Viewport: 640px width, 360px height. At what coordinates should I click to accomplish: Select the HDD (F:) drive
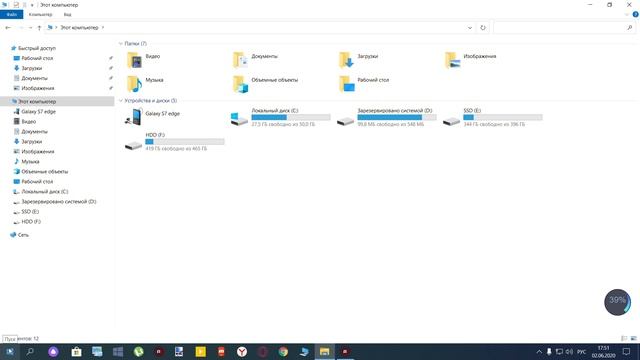(175, 142)
